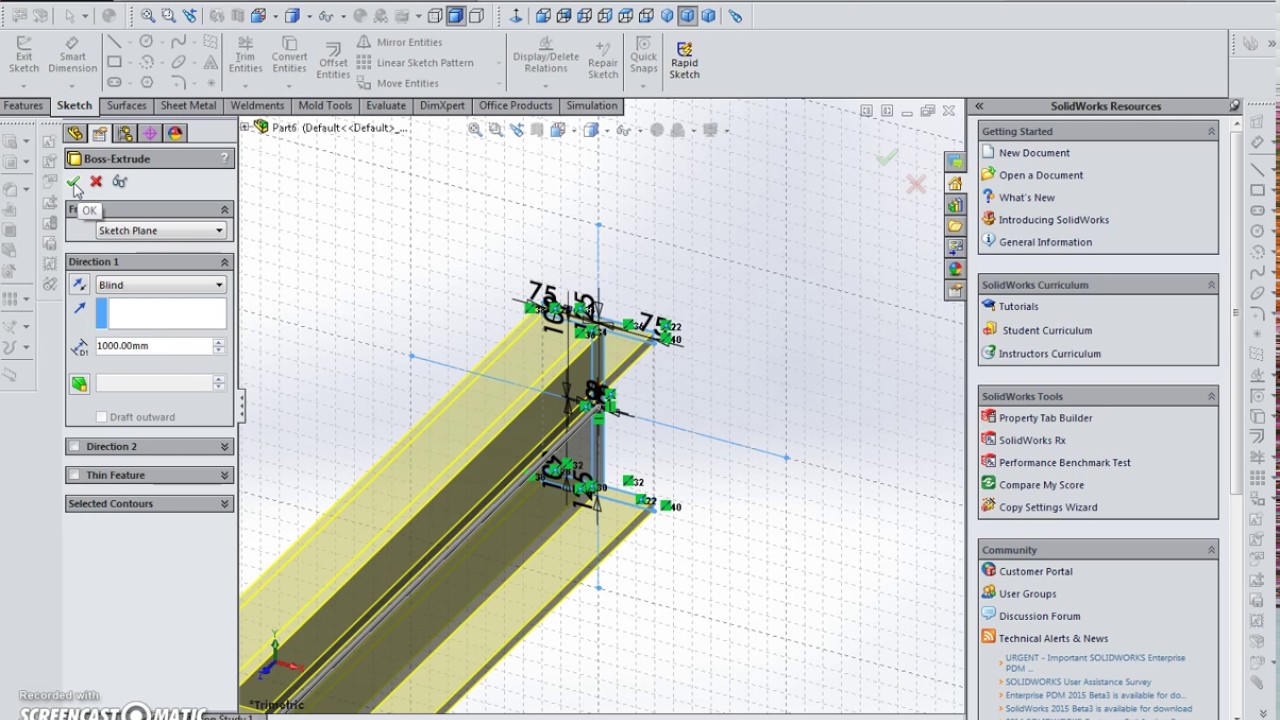Select the Spline sketch tool
Screen dimensions: 1280x720
178,42
